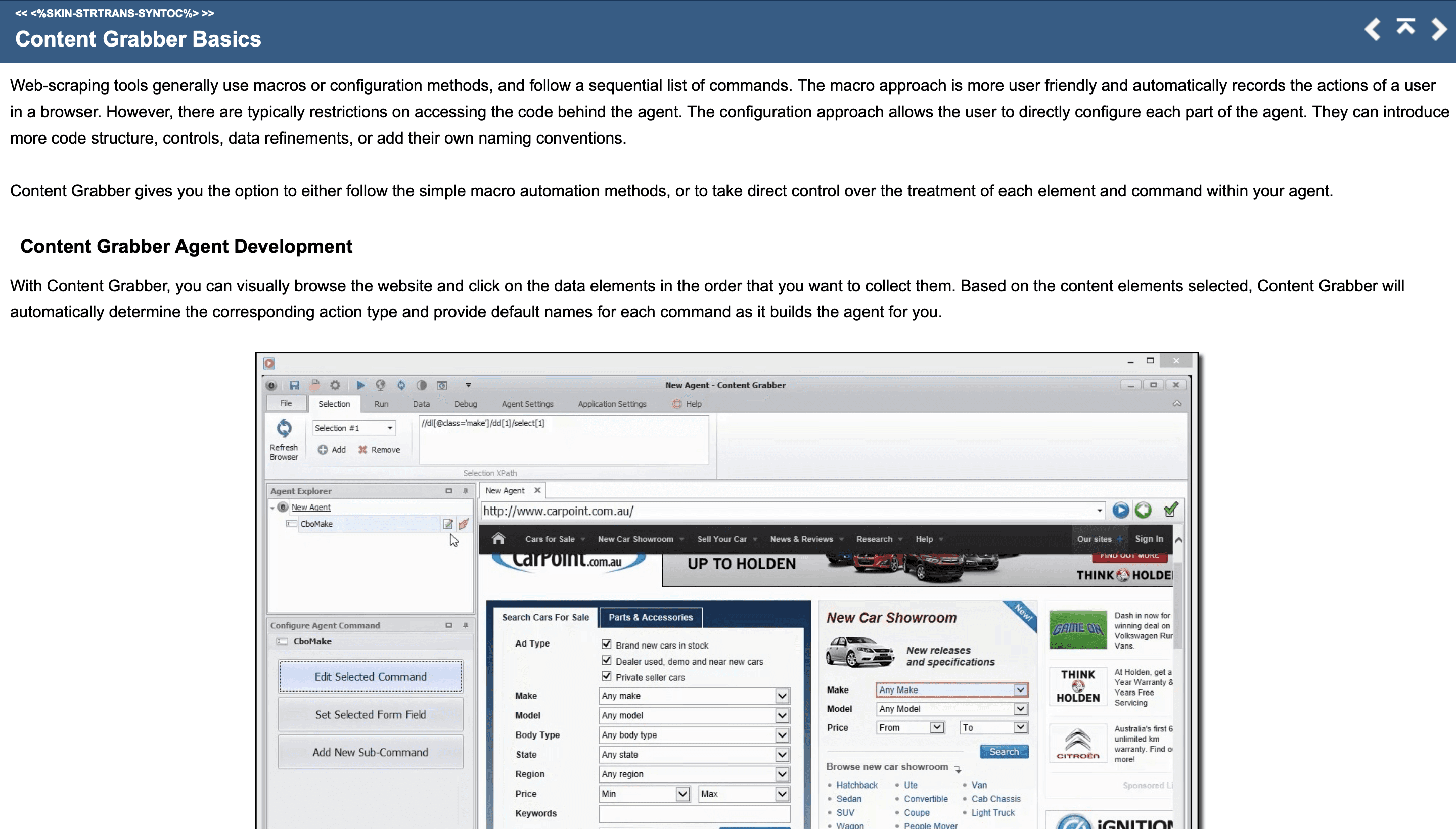Click the Keywords text field
Screen dimensions: 1456x829
(694, 813)
